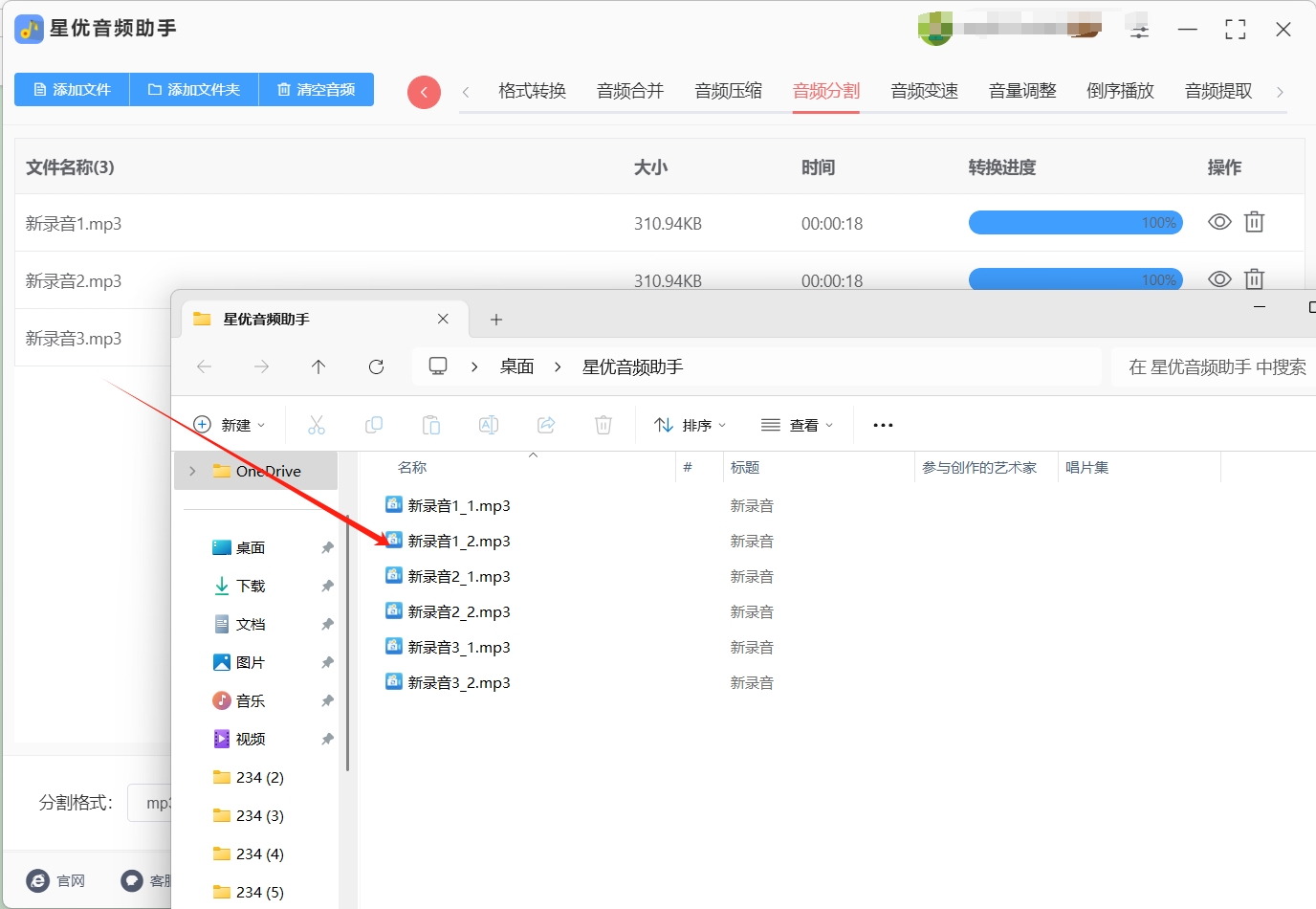Click the This PC monitor icon in the address bar
Screen dimensions: 1316x909
[438, 366]
